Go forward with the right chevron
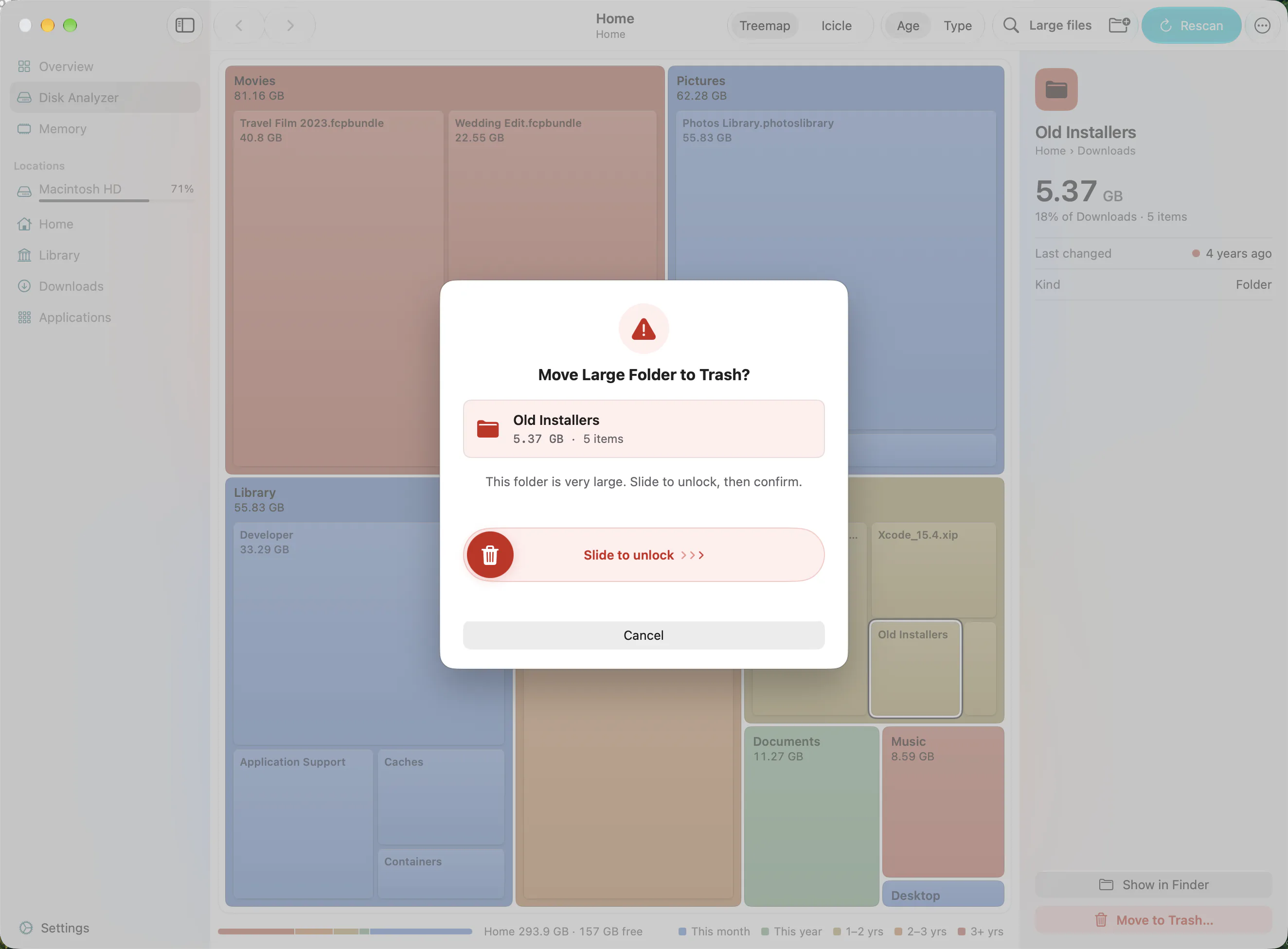Image resolution: width=1288 pixels, height=949 pixels. point(290,25)
